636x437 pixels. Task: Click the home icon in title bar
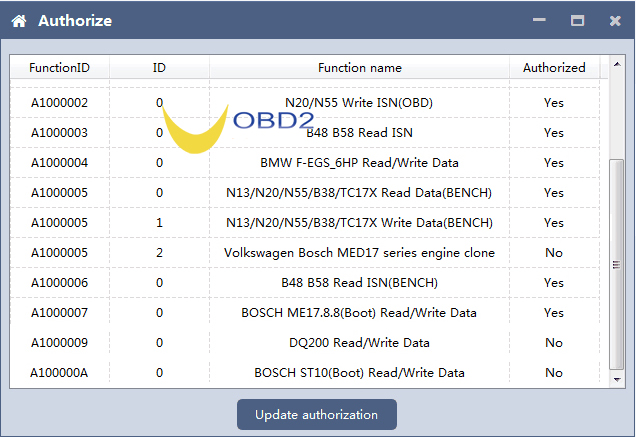click(19, 21)
